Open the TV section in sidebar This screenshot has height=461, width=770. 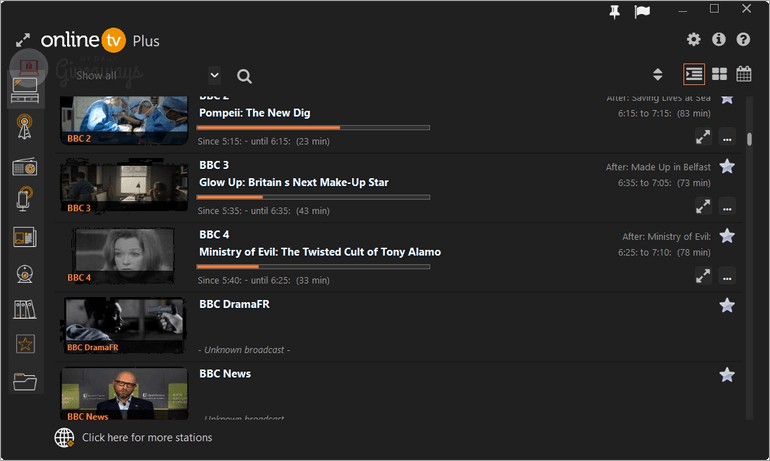click(25, 90)
